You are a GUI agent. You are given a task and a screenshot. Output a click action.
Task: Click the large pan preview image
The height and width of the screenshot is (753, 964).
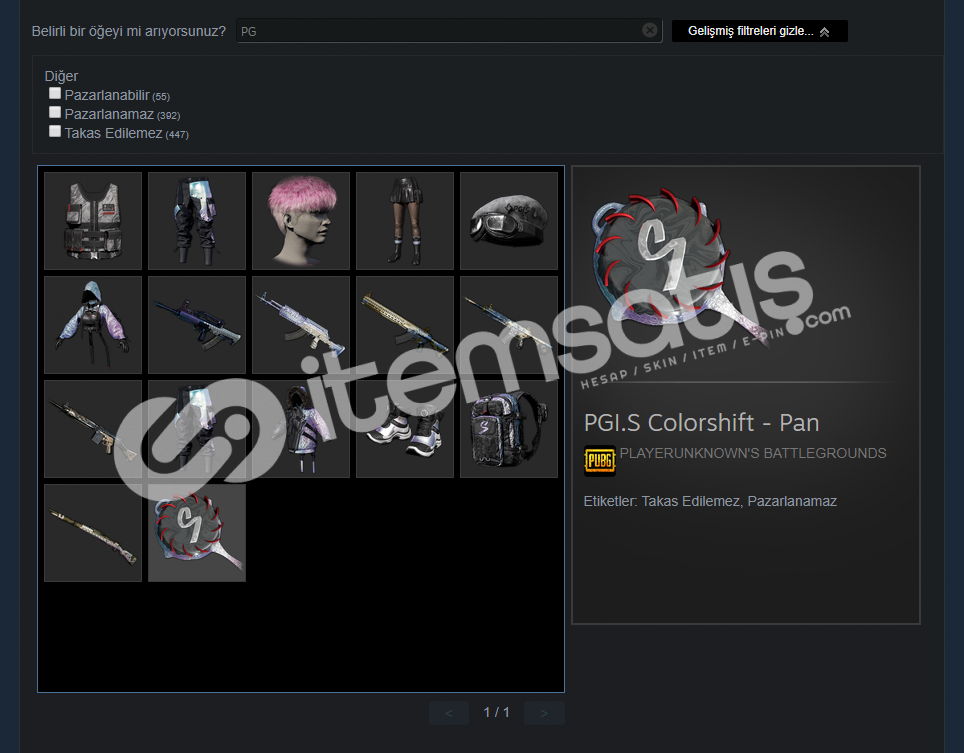pyautogui.click(x=682, y=267)
